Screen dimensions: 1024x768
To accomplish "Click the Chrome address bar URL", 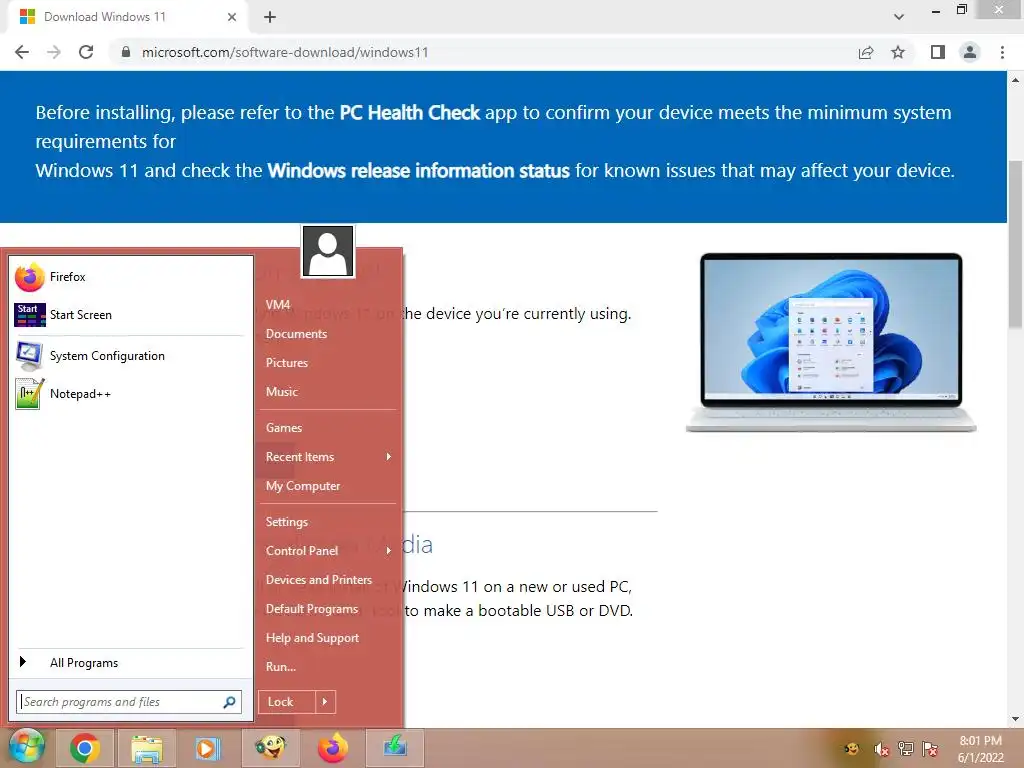I will tap(285, 52).
